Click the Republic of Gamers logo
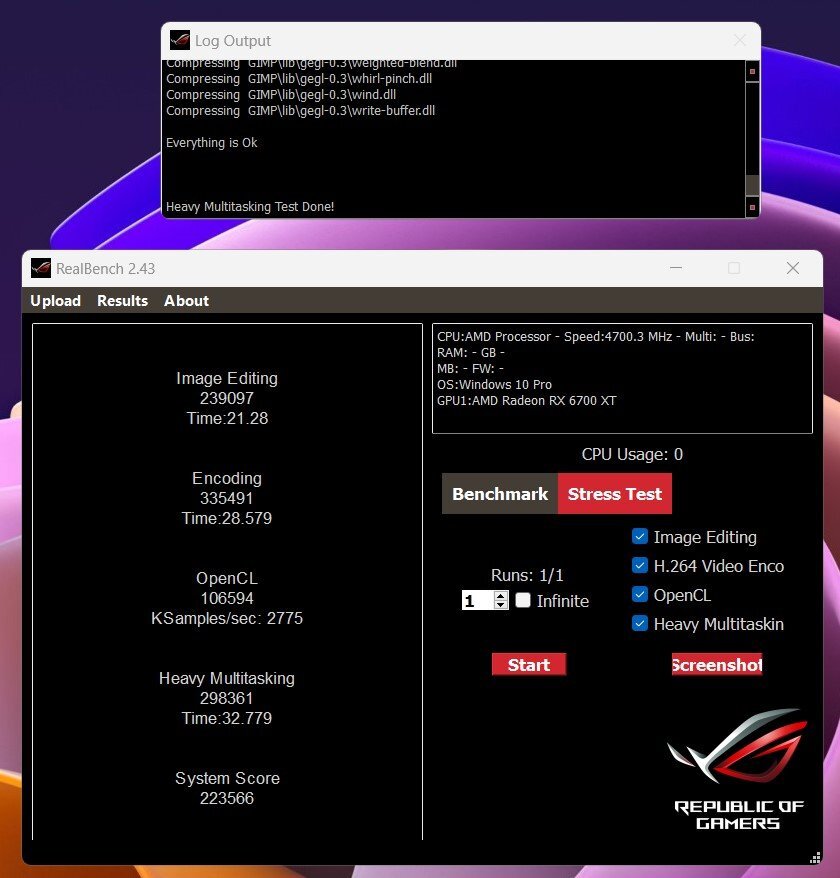This screenshot has width=840, height=878. [x=738, y=769]
